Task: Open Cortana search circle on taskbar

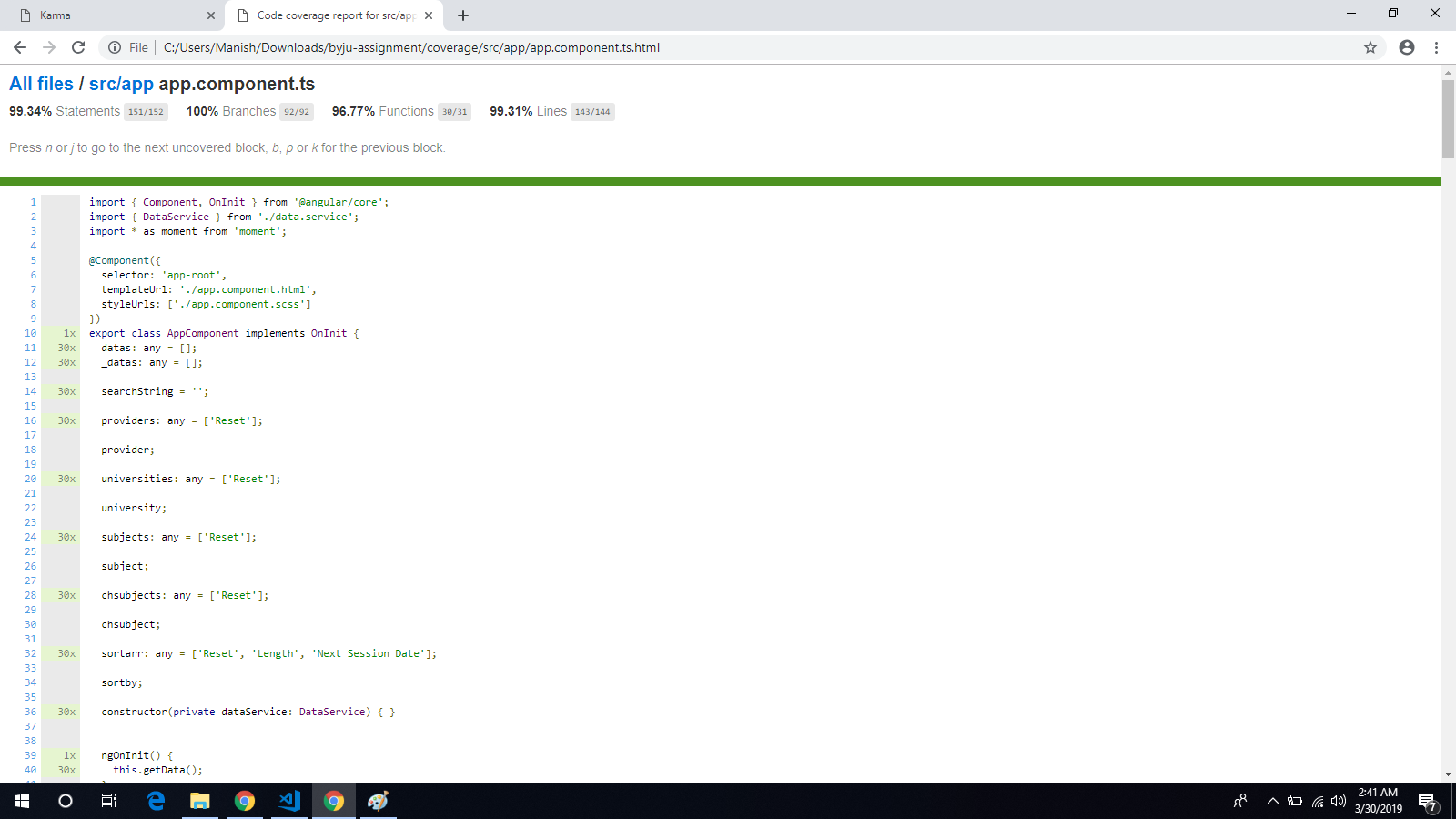Action: pos(66,801)
